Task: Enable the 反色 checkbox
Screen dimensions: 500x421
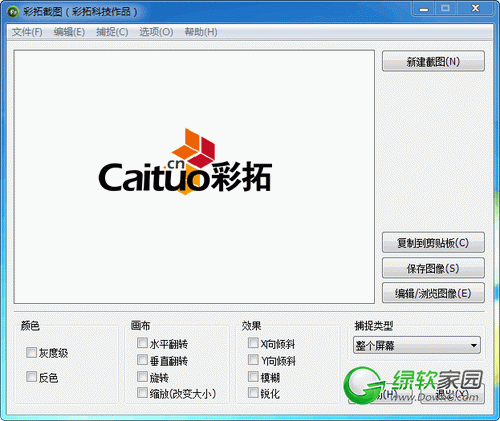Action: [31, 377]
